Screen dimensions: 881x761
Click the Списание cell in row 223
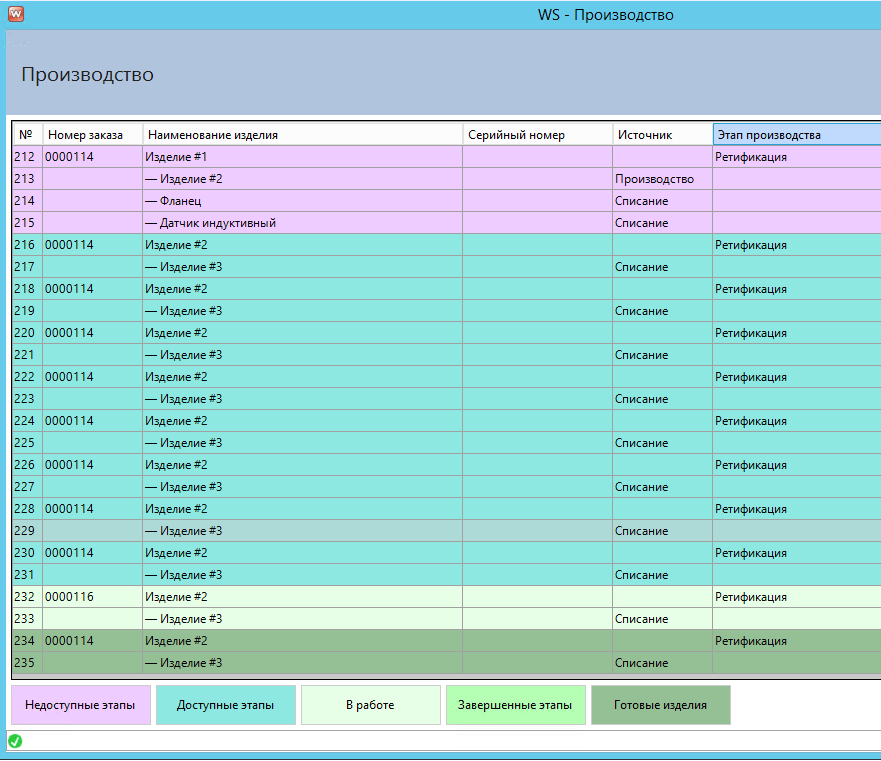[x=663, y=399]
